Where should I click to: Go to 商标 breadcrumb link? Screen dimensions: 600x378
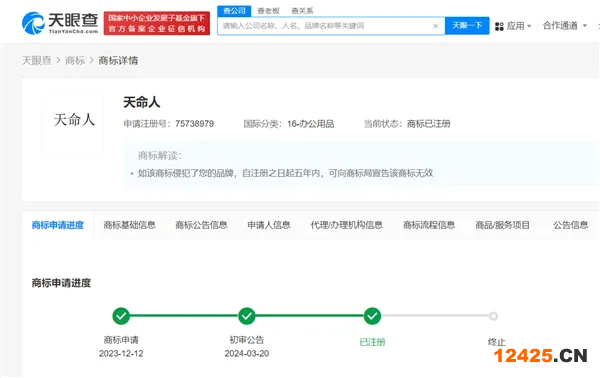[x=75, y=60]
